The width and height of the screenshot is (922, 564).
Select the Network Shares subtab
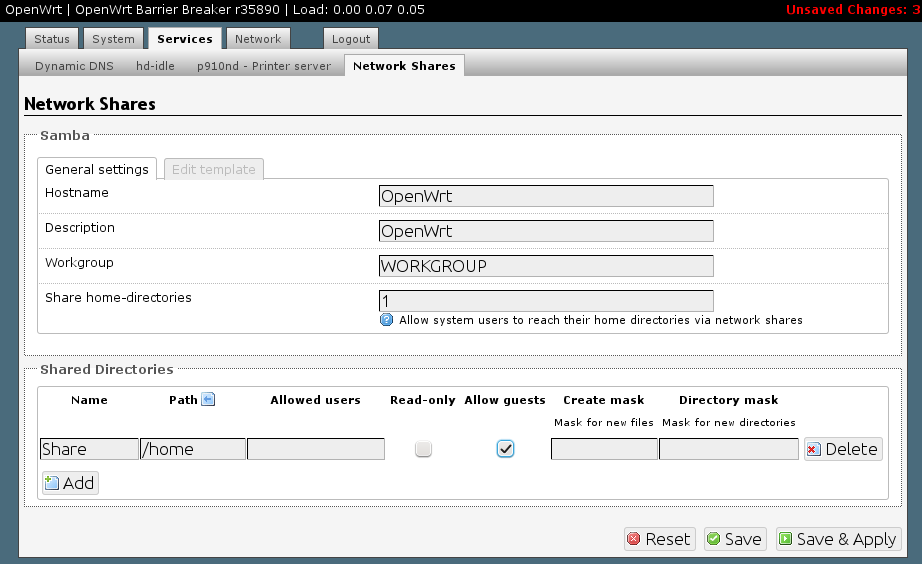pos(405,66)
